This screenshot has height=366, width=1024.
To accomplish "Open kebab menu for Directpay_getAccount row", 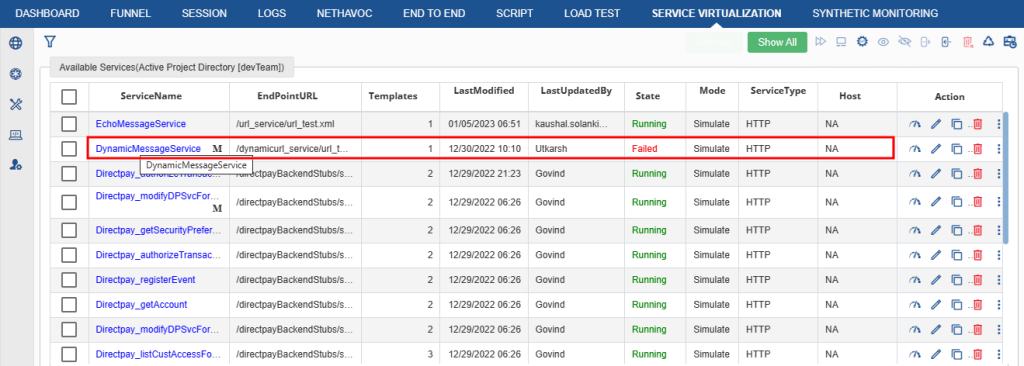I will coord(999,305).
